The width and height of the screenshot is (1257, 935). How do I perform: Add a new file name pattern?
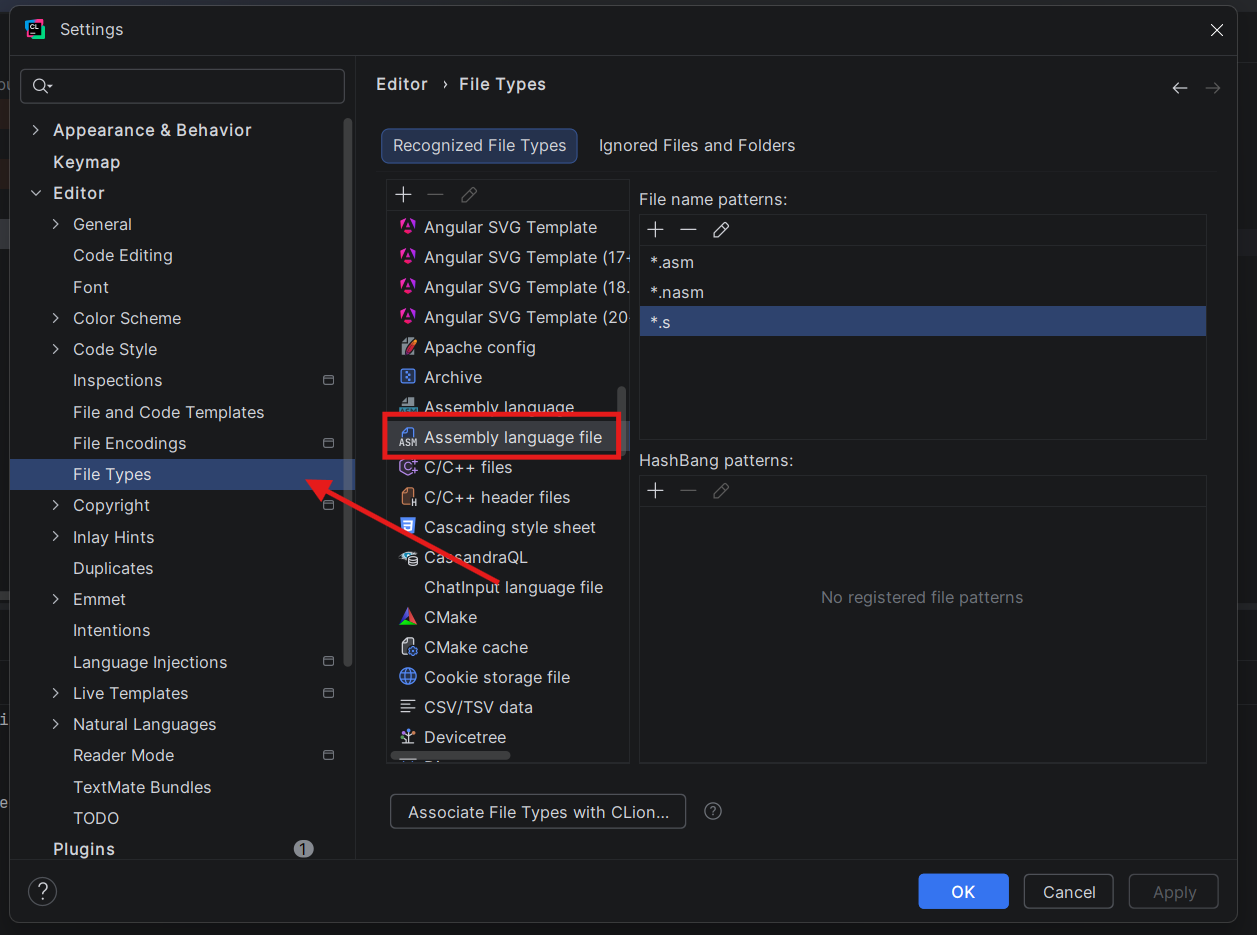655,230
